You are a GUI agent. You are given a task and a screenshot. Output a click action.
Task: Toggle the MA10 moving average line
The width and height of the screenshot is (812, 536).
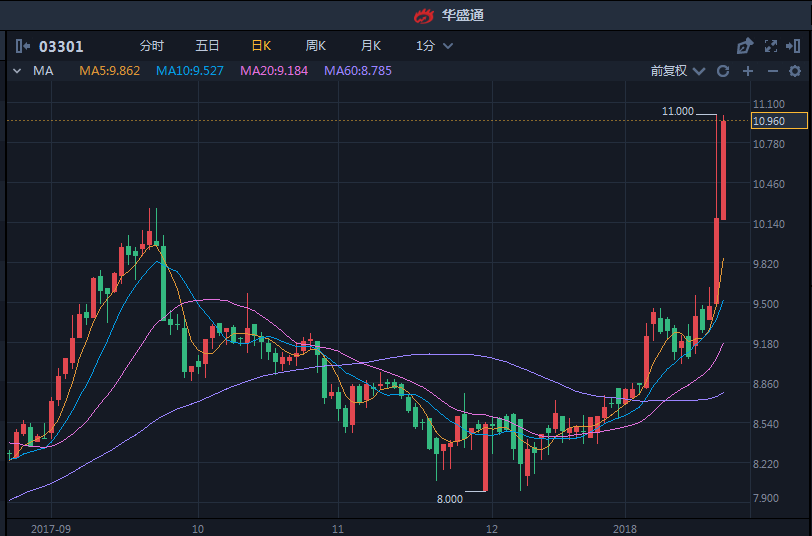click(x=188, y=71)
